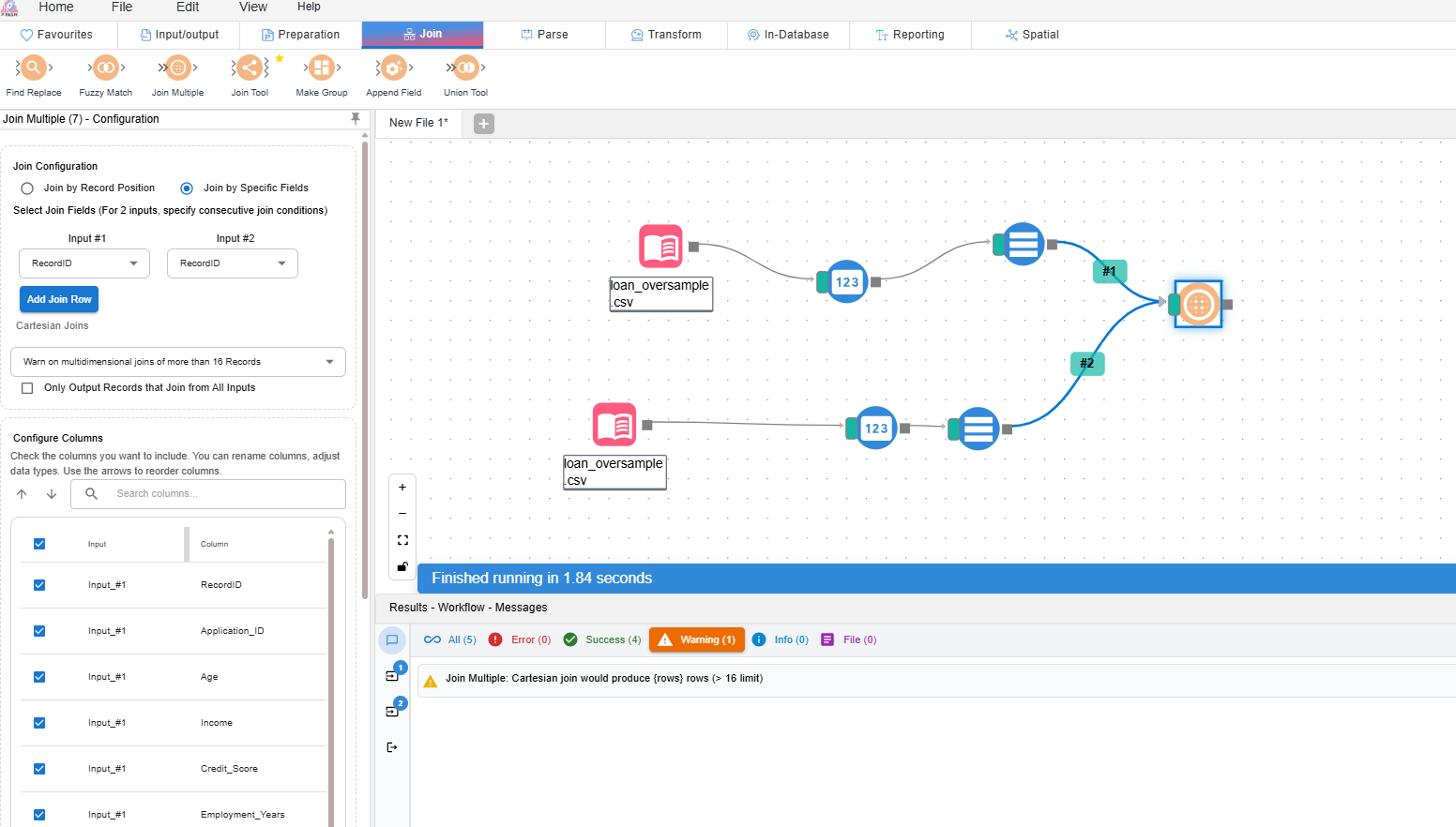Select the Union Tool icon
The width and height of the screenshot is (1456, 827).
coord(465,68)
